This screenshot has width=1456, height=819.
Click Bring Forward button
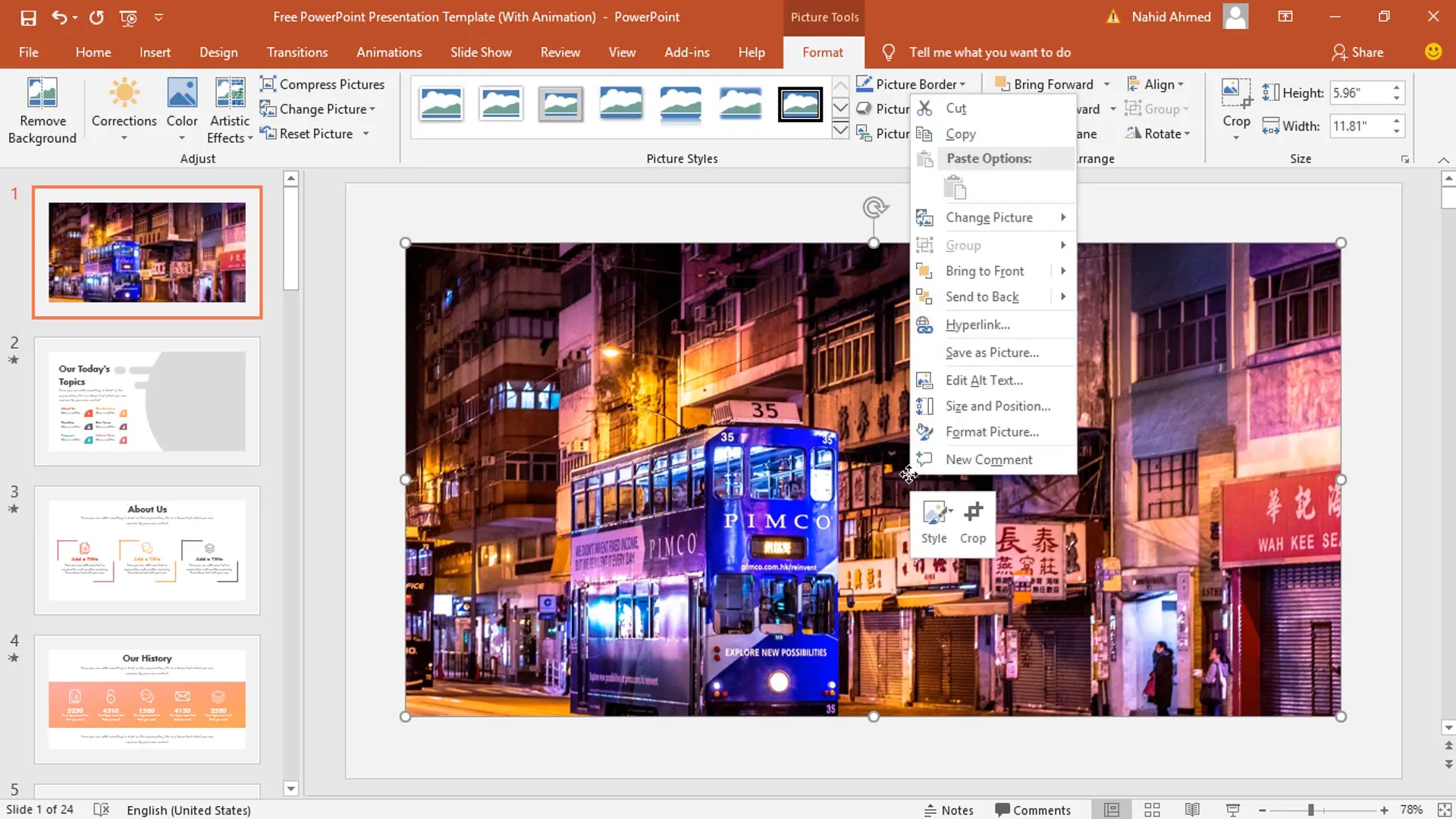pyautogui.click(x=1045, y=84)
